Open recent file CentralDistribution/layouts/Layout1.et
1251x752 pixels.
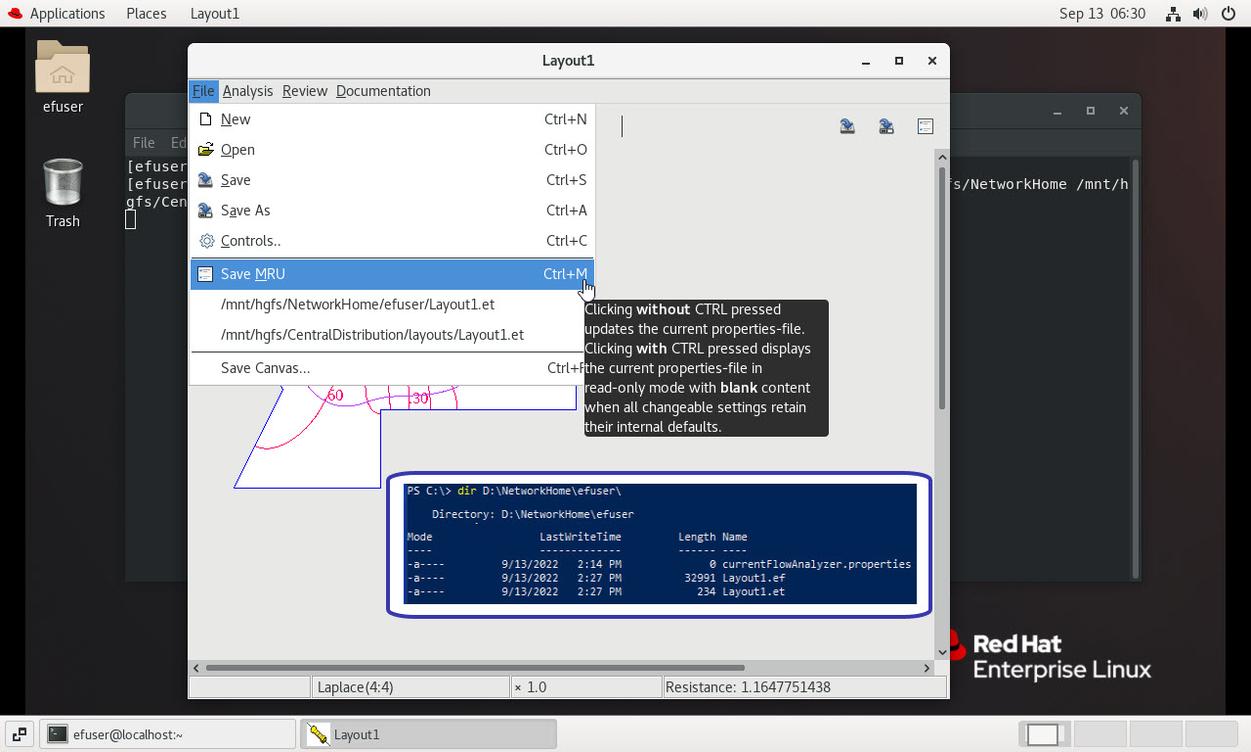(x=372, y=335)
